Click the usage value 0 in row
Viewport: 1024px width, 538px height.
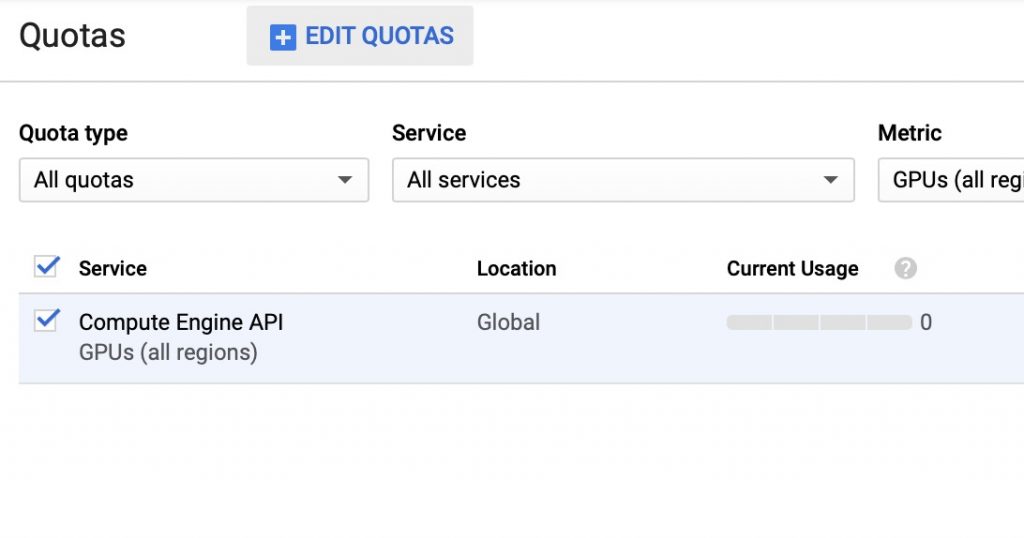[x=926, y=322]
